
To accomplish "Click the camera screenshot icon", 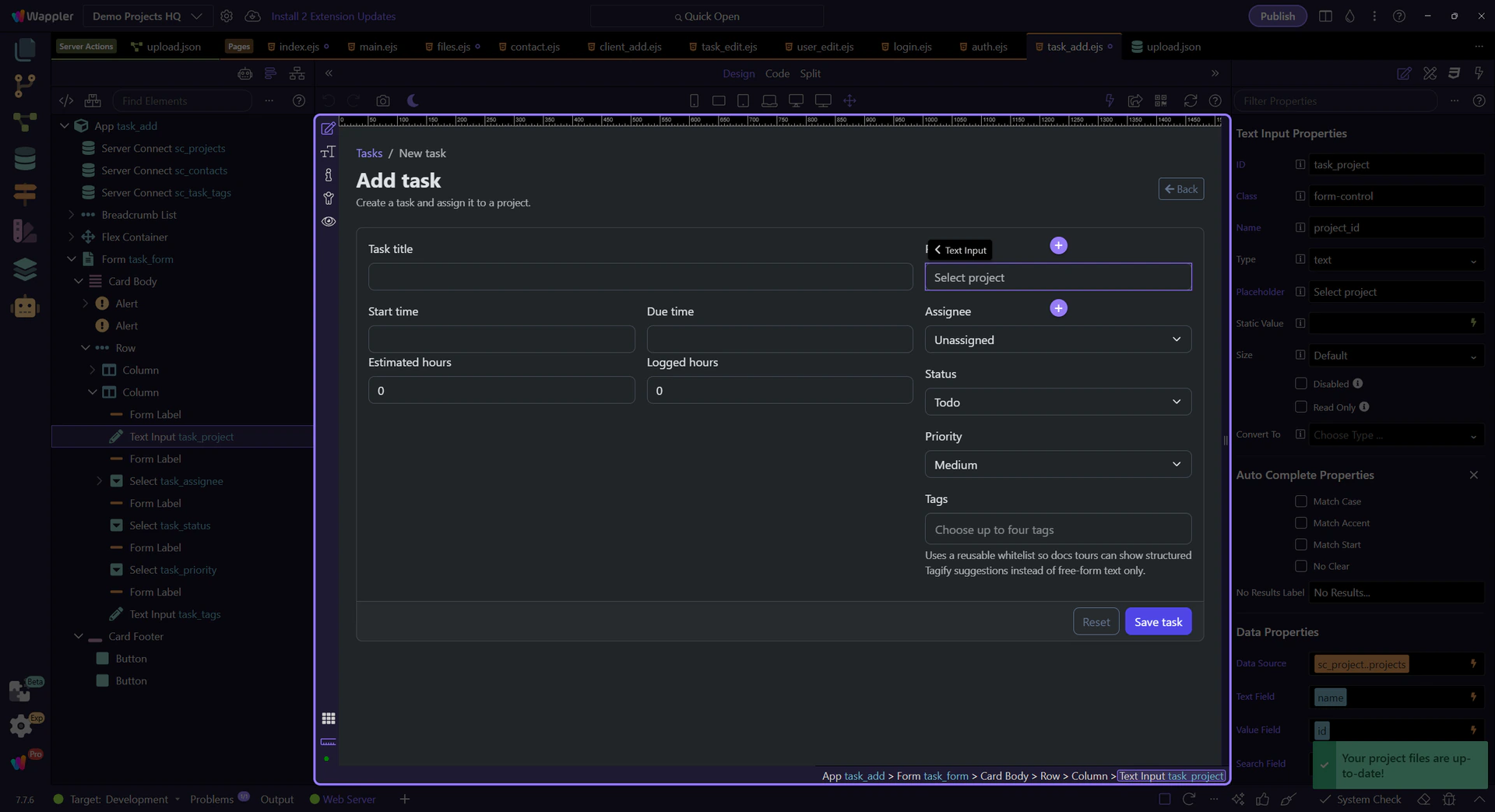I will (382, 100).
